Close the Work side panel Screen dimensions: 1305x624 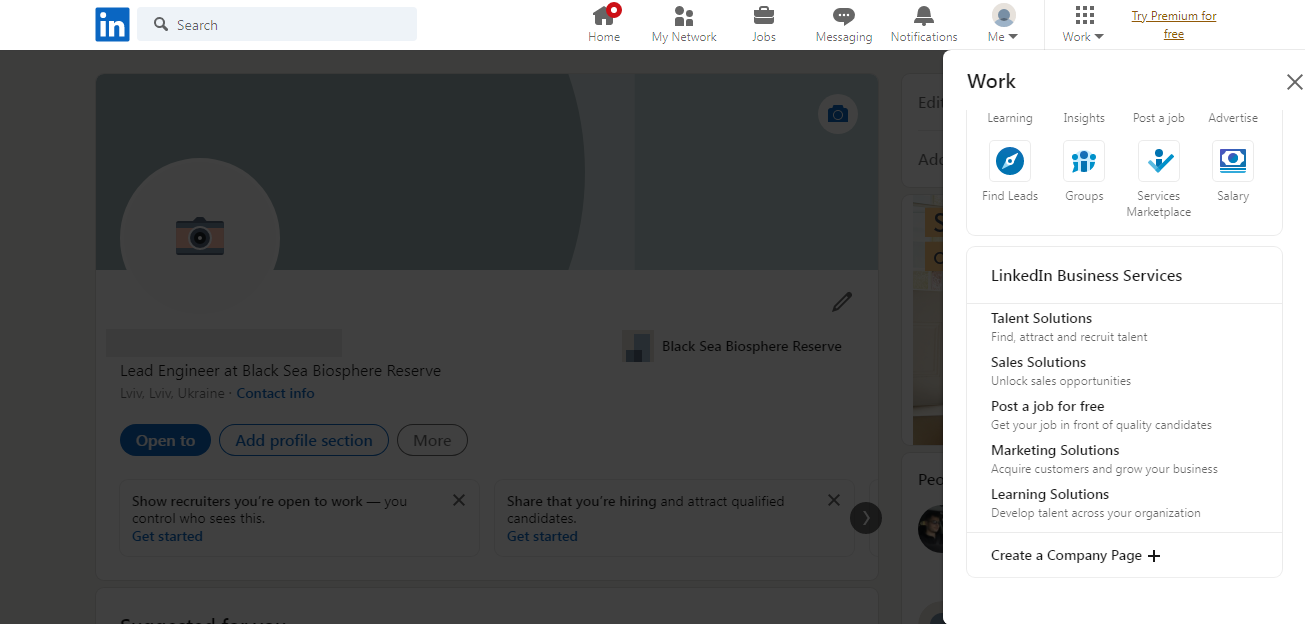pos(1294,82)
